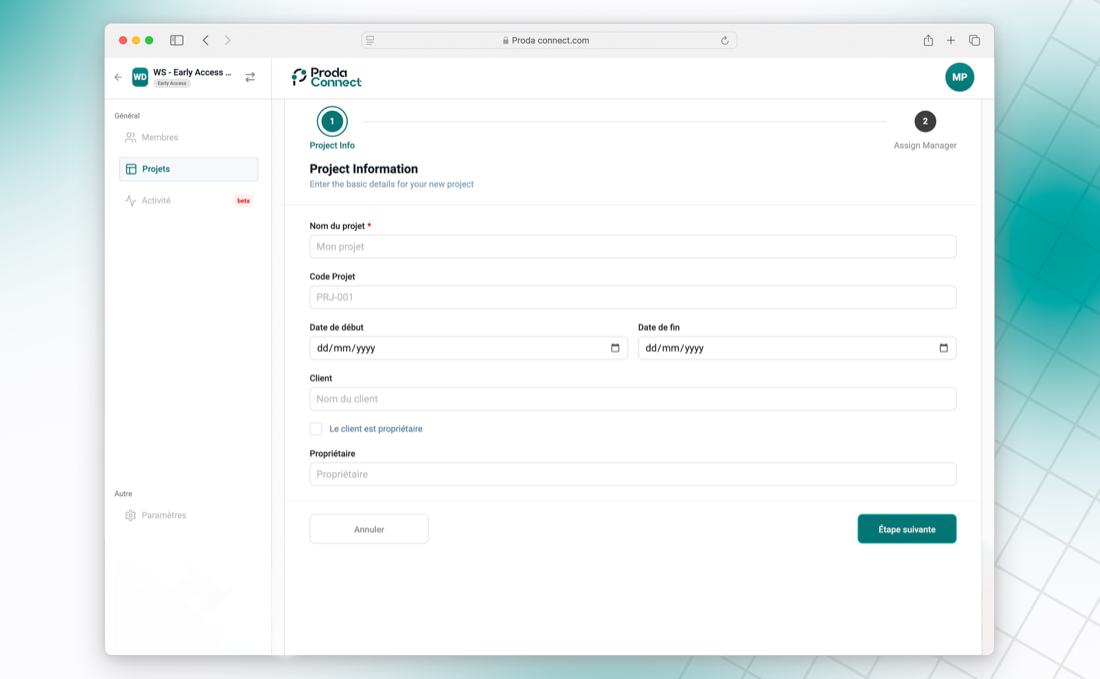
Task: Click the Proda Connect logo
Action: (x=327, y=77)
